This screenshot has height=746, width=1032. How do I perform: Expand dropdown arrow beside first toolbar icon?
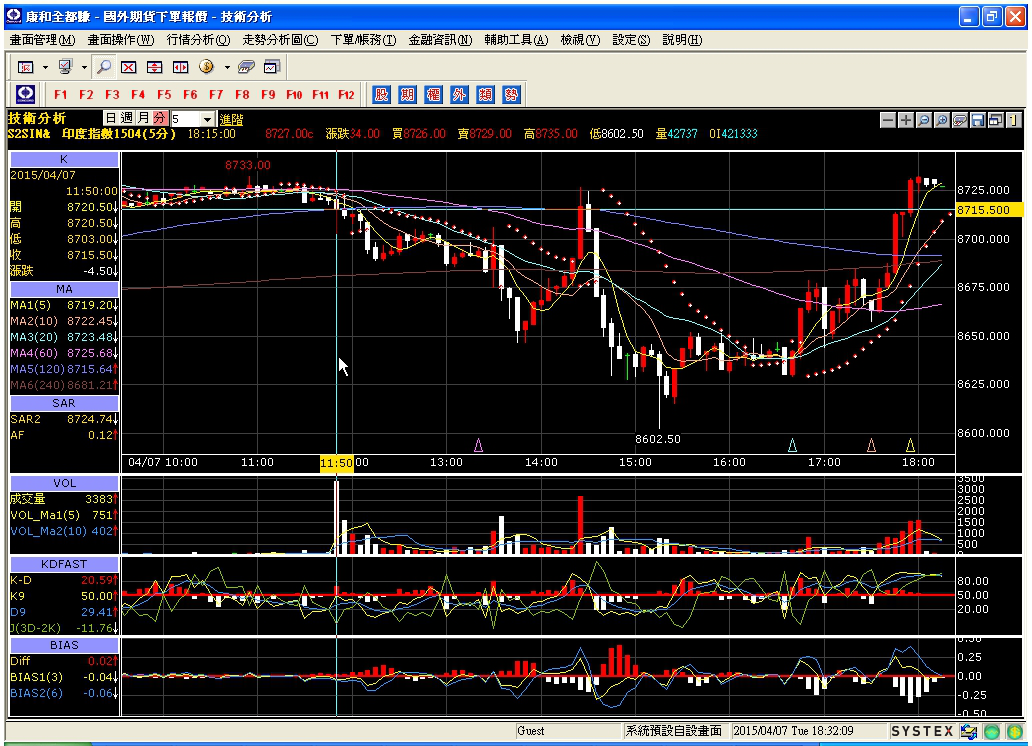[45, 67]
